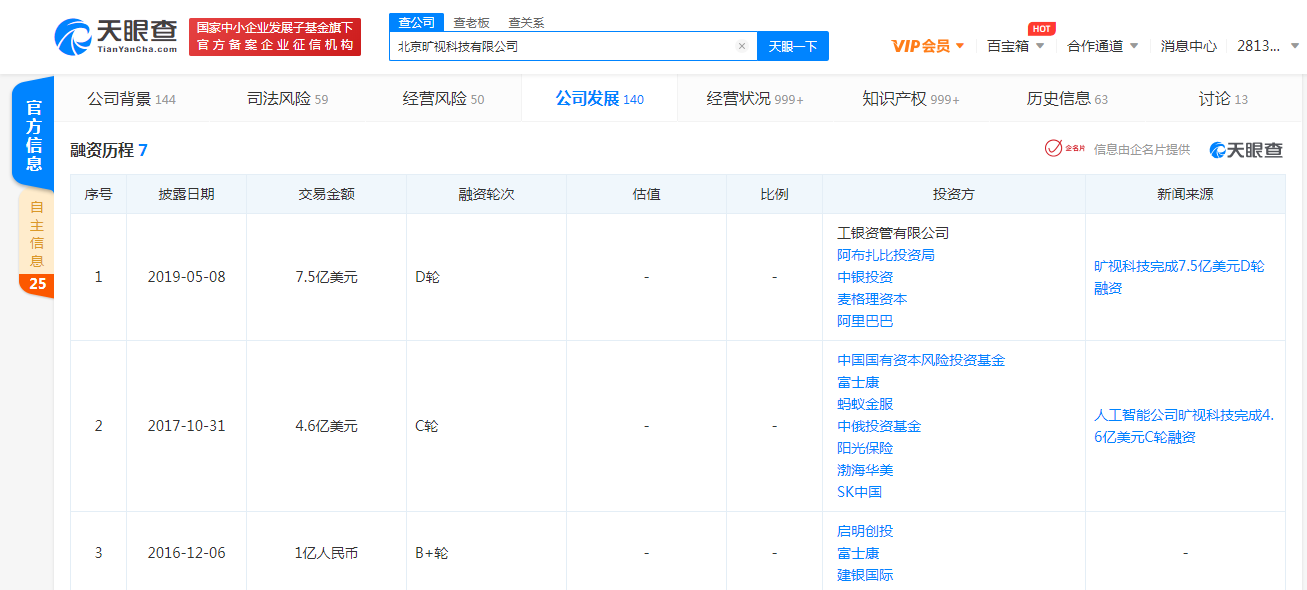Select the 官方信息 sidebar tab
The image size is (1307, 590).
(34, 135)
